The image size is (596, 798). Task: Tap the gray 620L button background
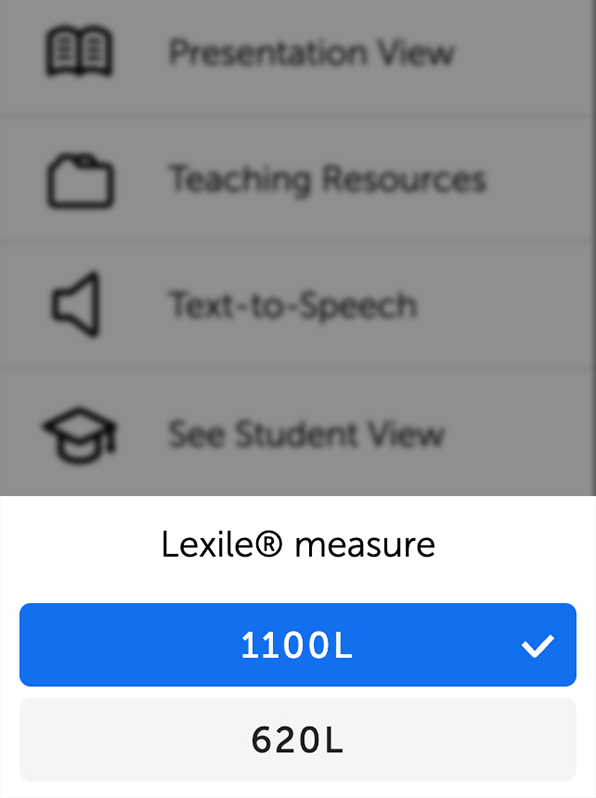point(127,739)
